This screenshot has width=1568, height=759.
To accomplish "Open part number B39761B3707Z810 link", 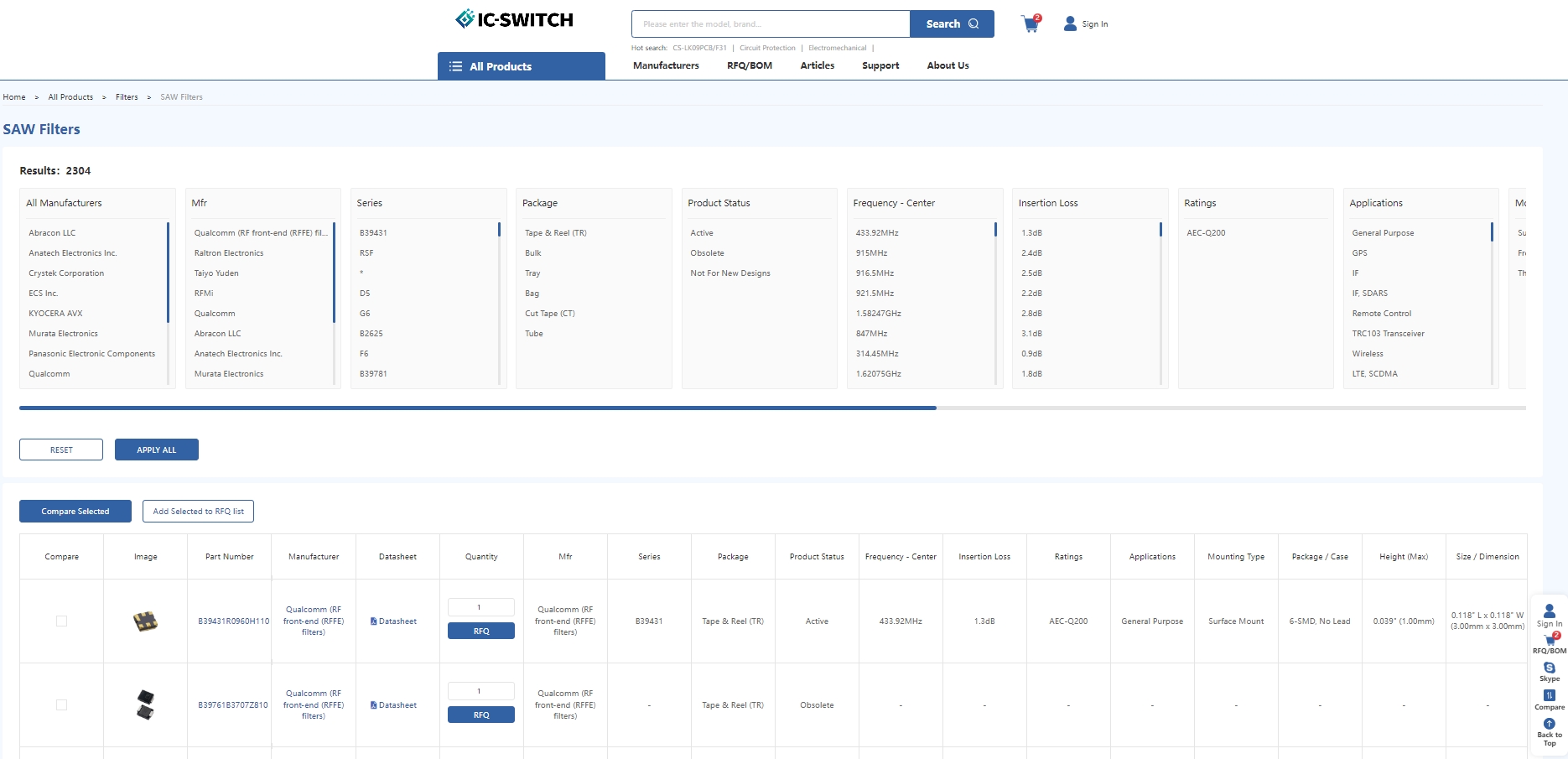I will [x=233, y=705].
